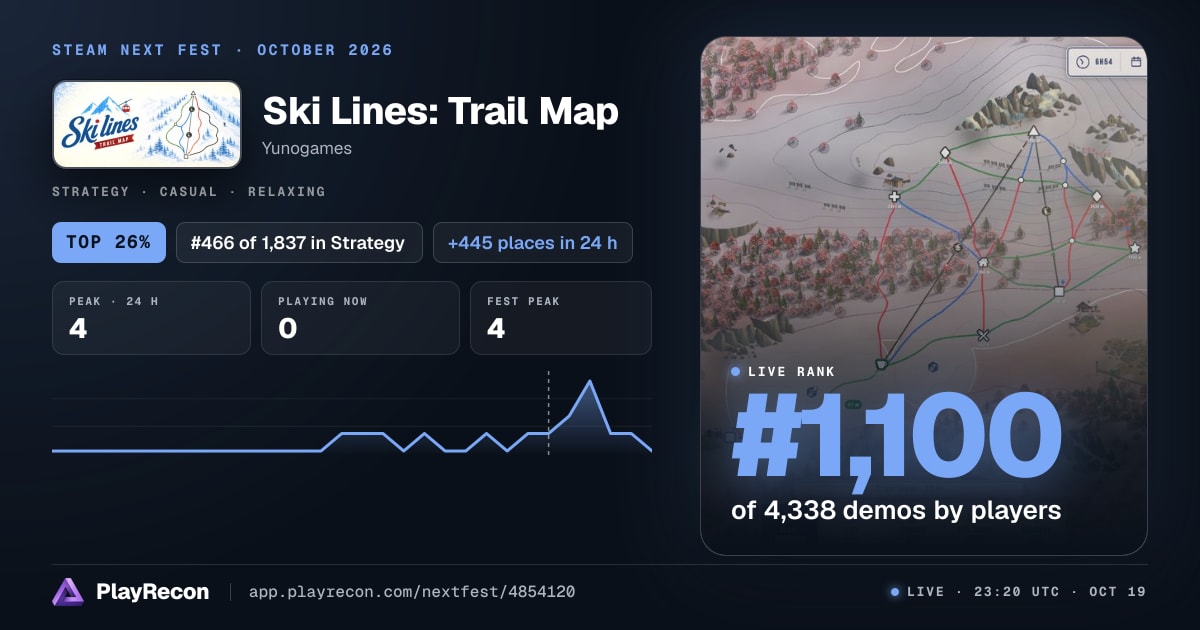Click the Ski Lines Trail Map logo thumbnail
This screenshot has width=1200, height=630.
(146, 124)
